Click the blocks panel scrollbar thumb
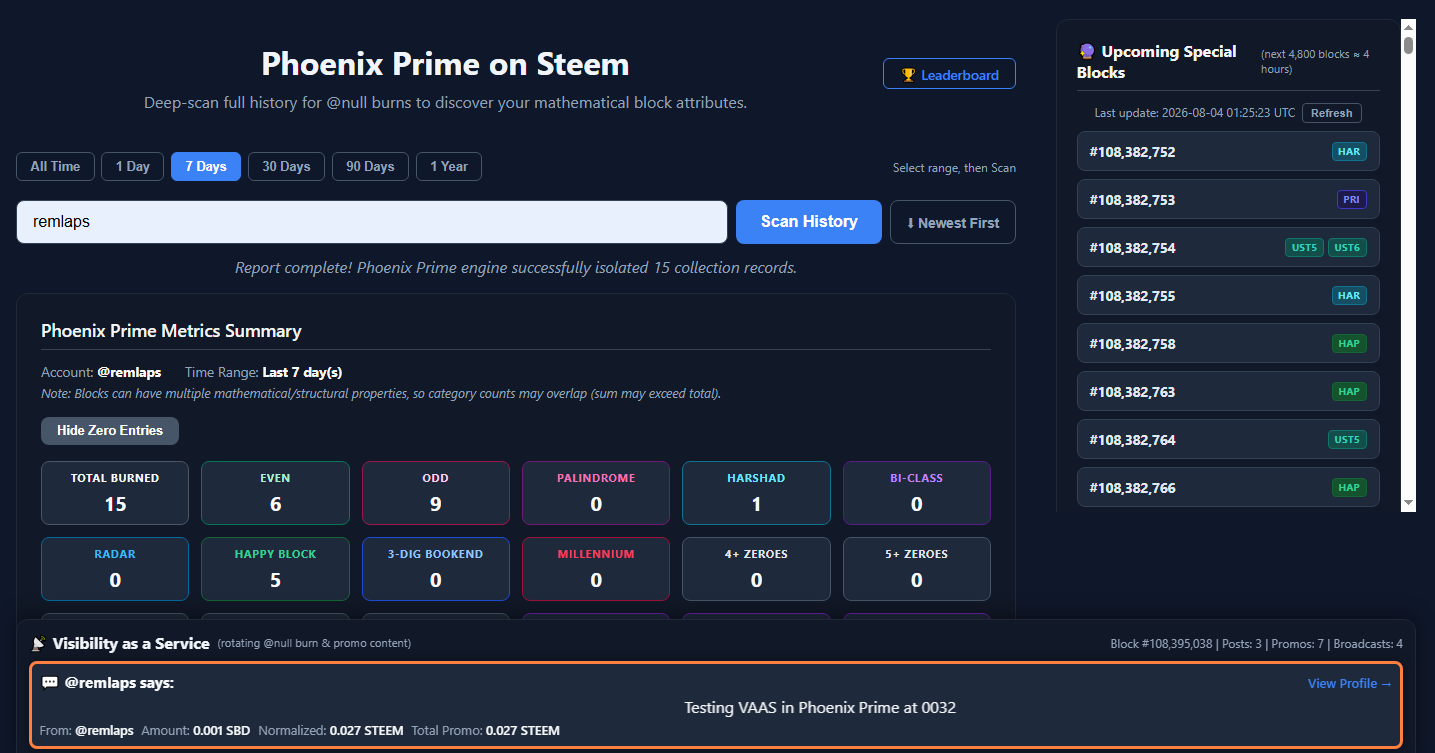 click(1408, 45)
